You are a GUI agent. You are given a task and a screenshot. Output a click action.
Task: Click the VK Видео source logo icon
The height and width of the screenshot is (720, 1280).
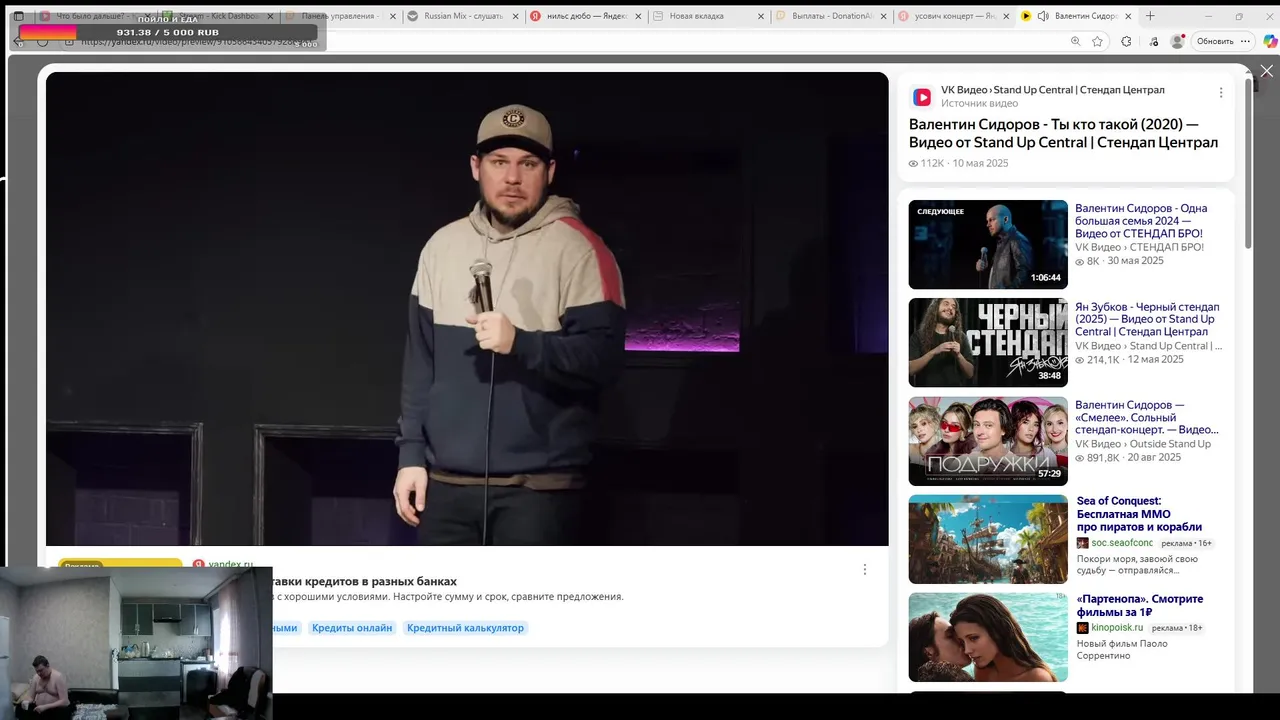(922, 97)
